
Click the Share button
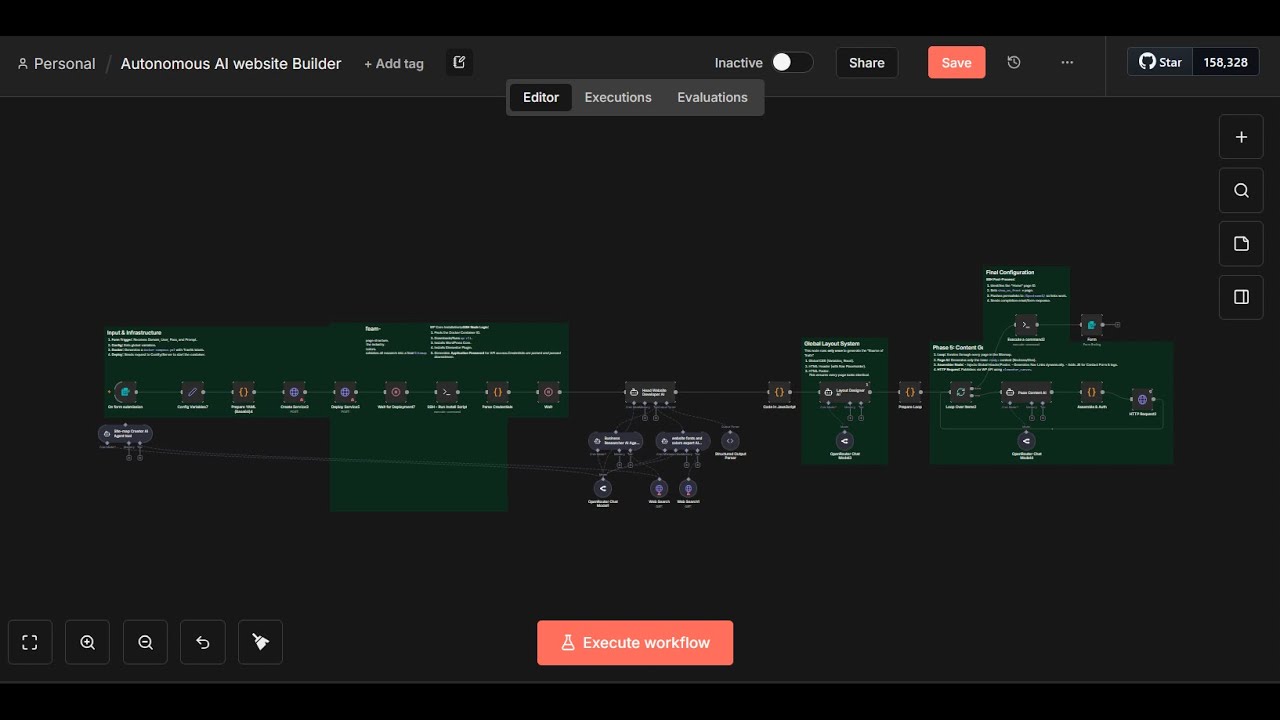[867, 62]
